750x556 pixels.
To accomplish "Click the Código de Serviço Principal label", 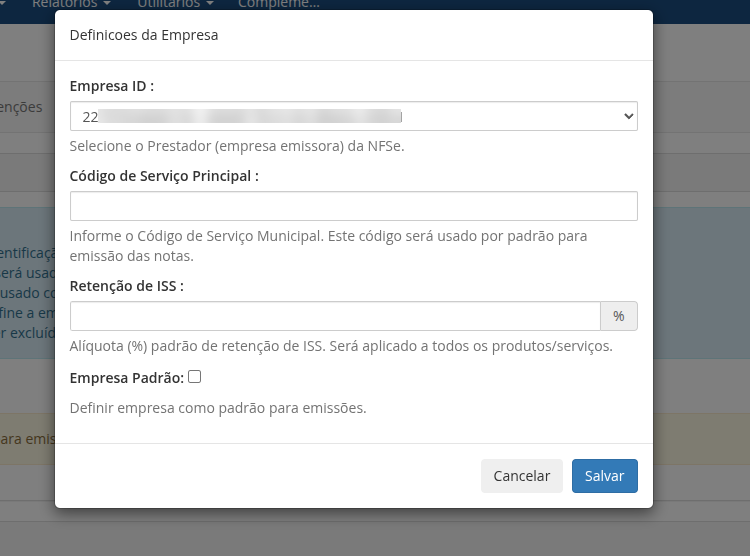I will click(164, 176).
